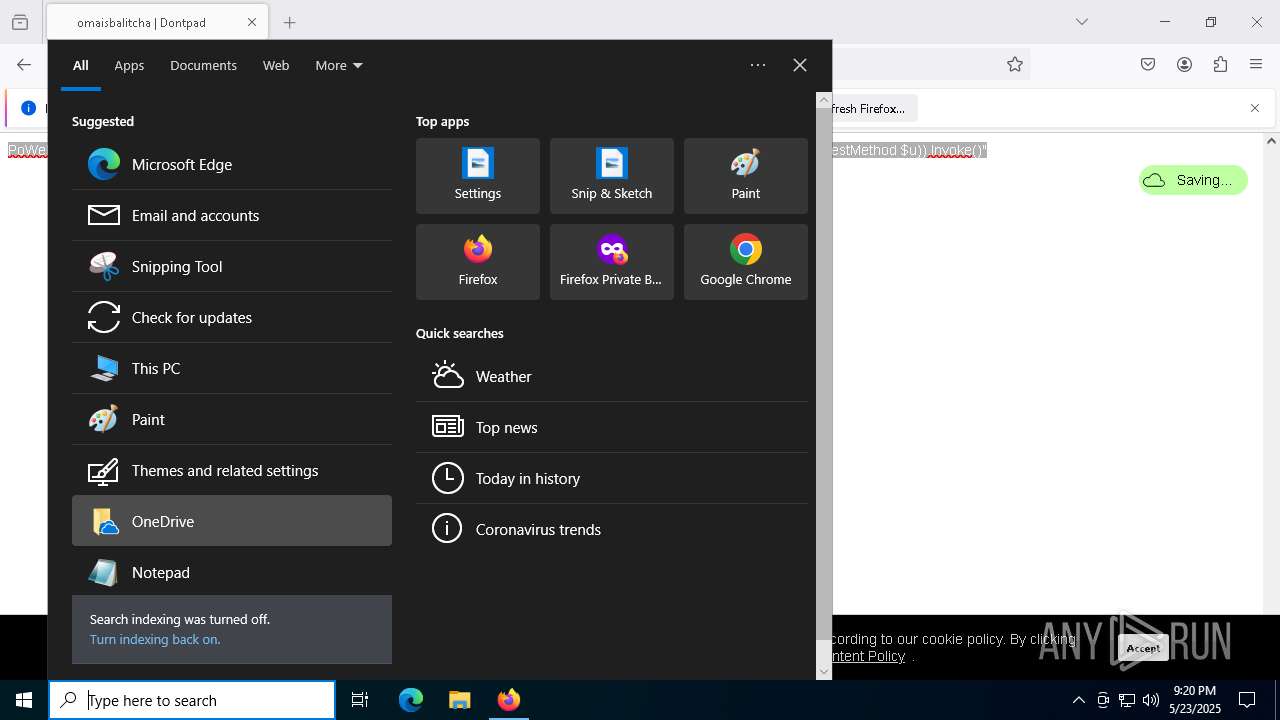Open the OneDrive suggestion

(232, 521)
